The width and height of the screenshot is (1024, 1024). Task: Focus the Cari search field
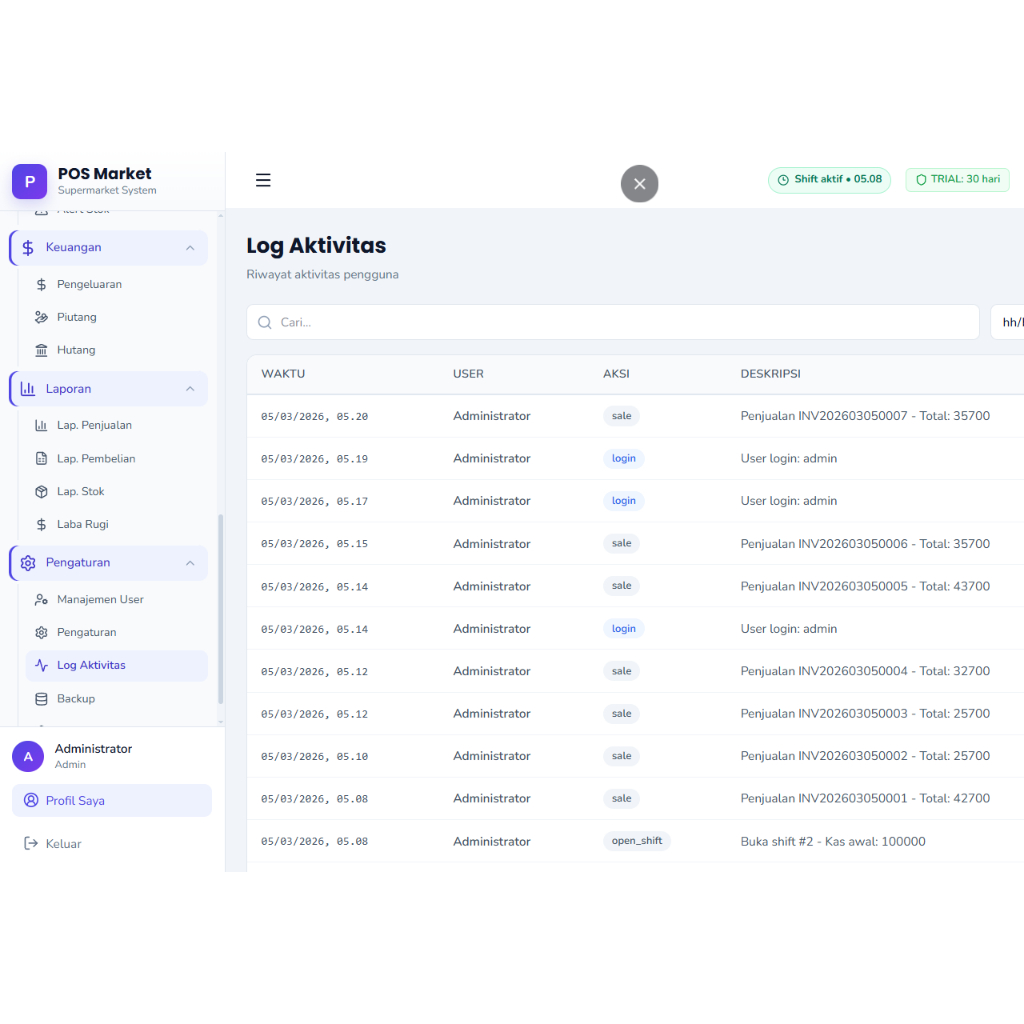point(613,322)
